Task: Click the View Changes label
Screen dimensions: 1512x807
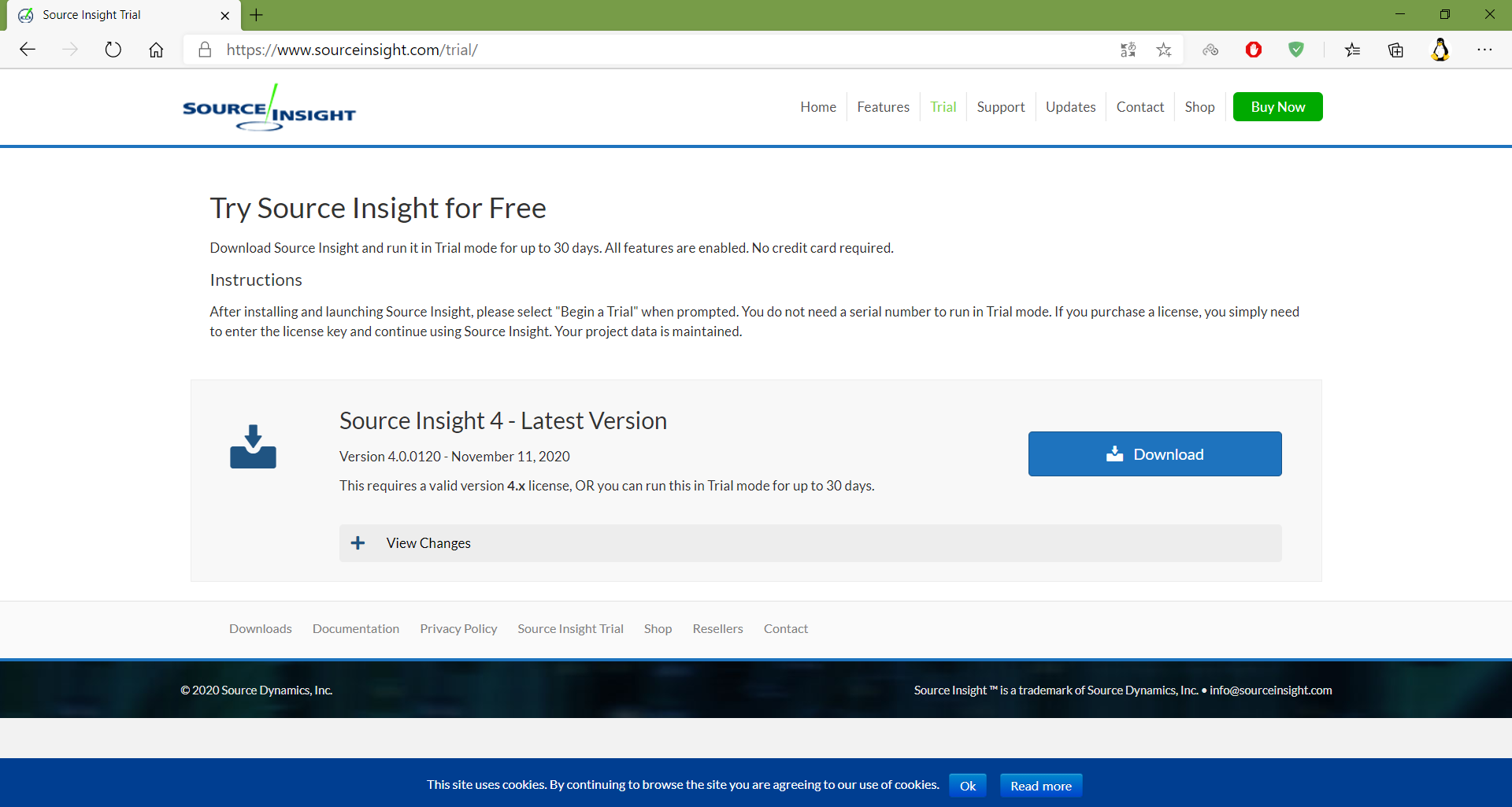Action: (x=428, y=543)
